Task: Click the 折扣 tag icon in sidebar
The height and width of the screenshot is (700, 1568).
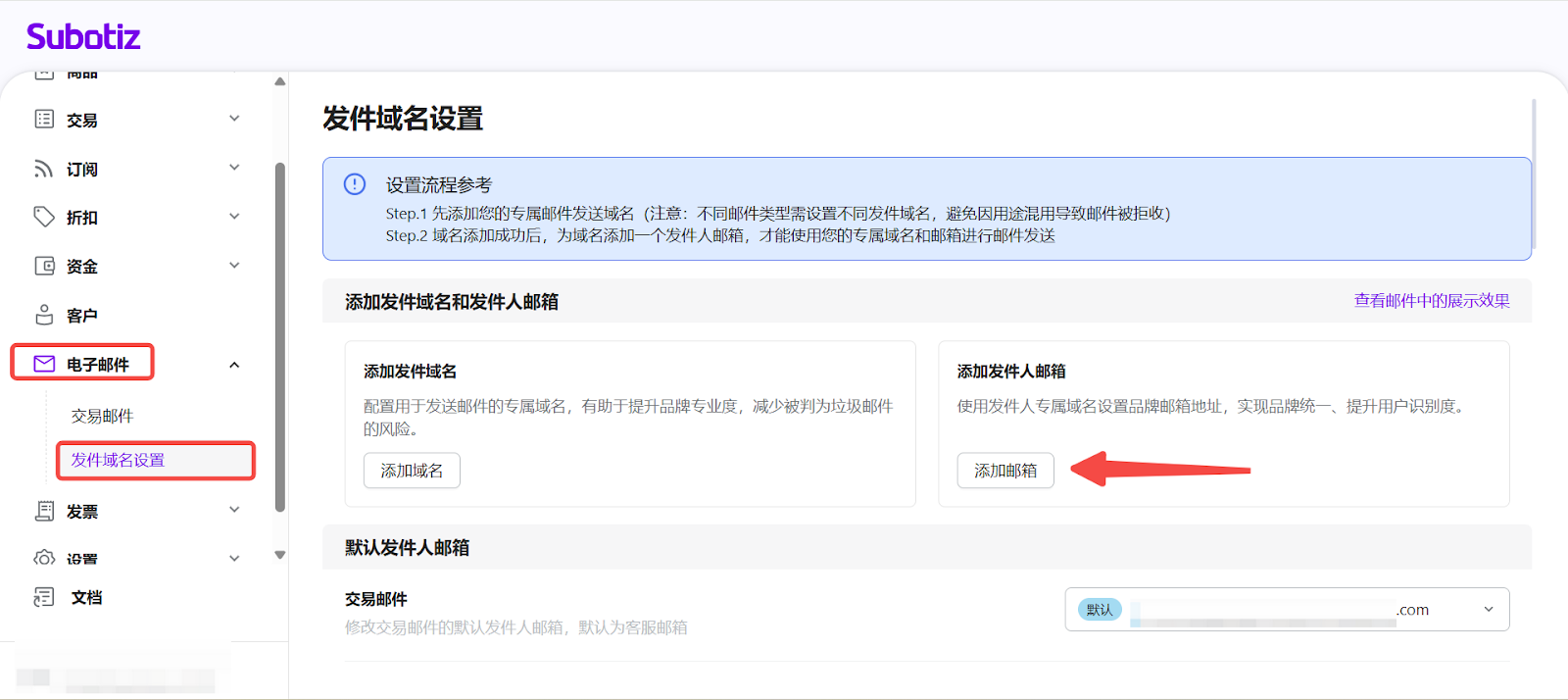Action: 44,217
